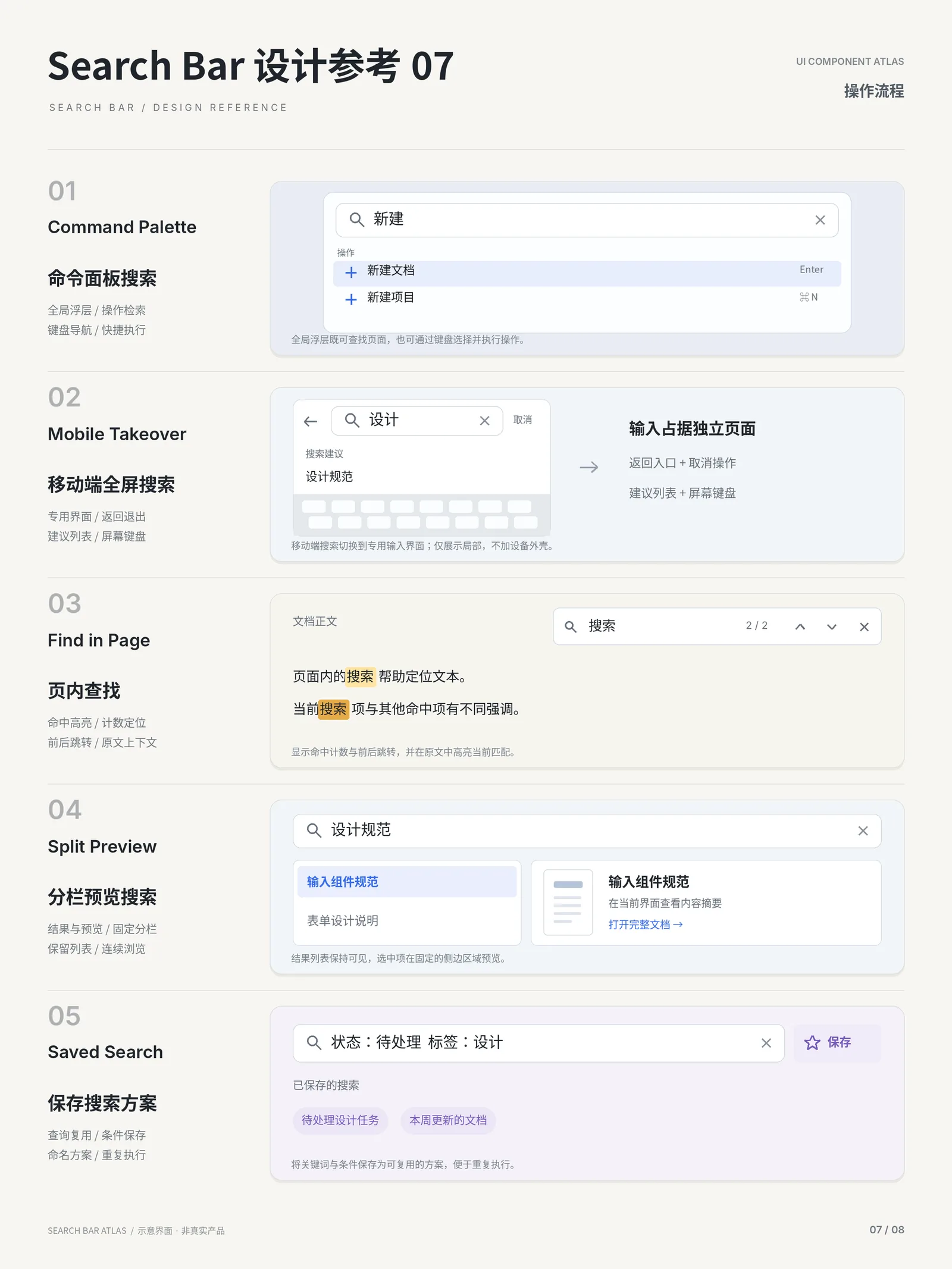Clear the 状态：待处理 saved search query

tap(766, 1043)
